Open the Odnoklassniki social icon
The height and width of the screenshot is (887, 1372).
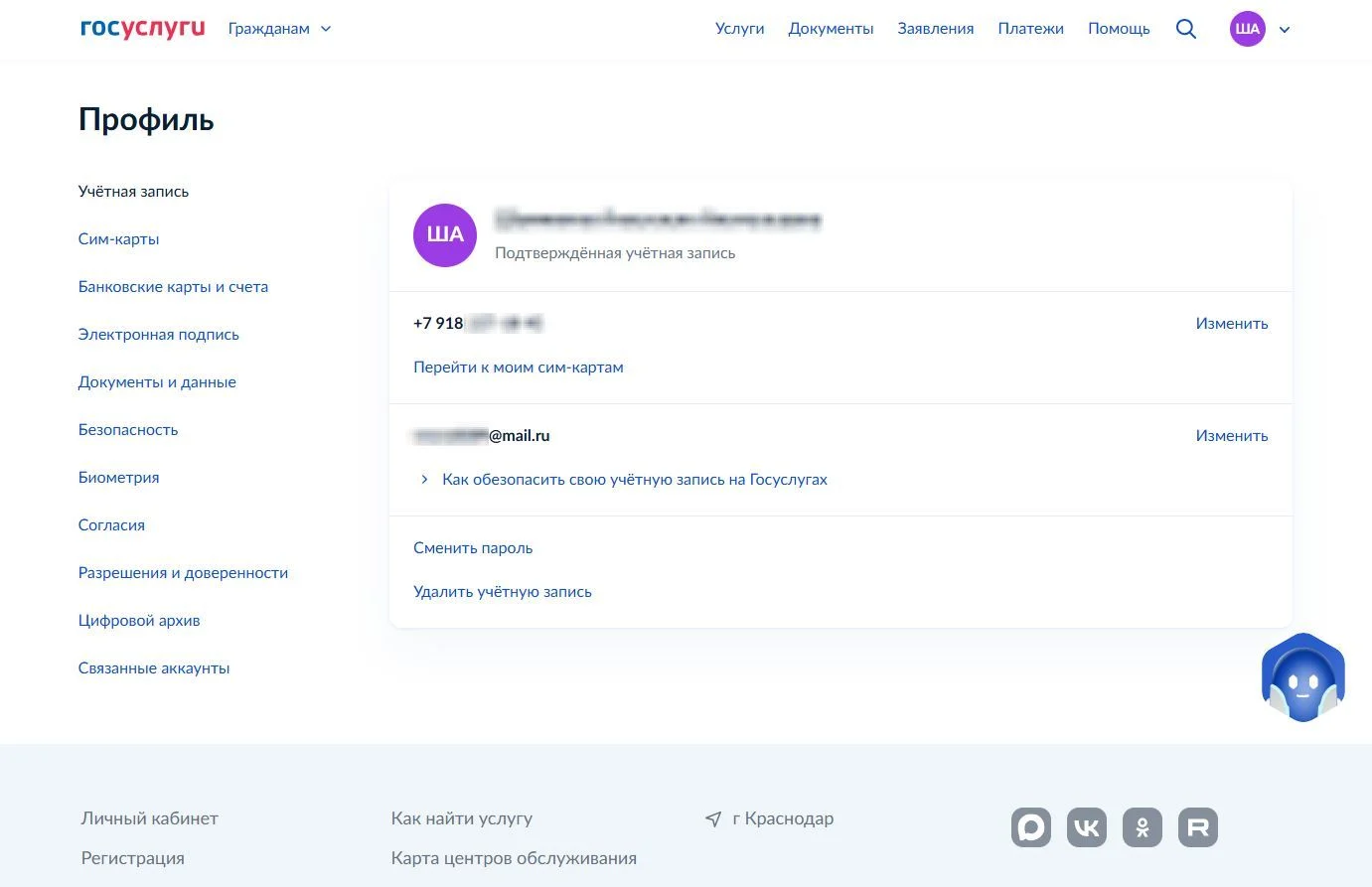click(1143, 827)
